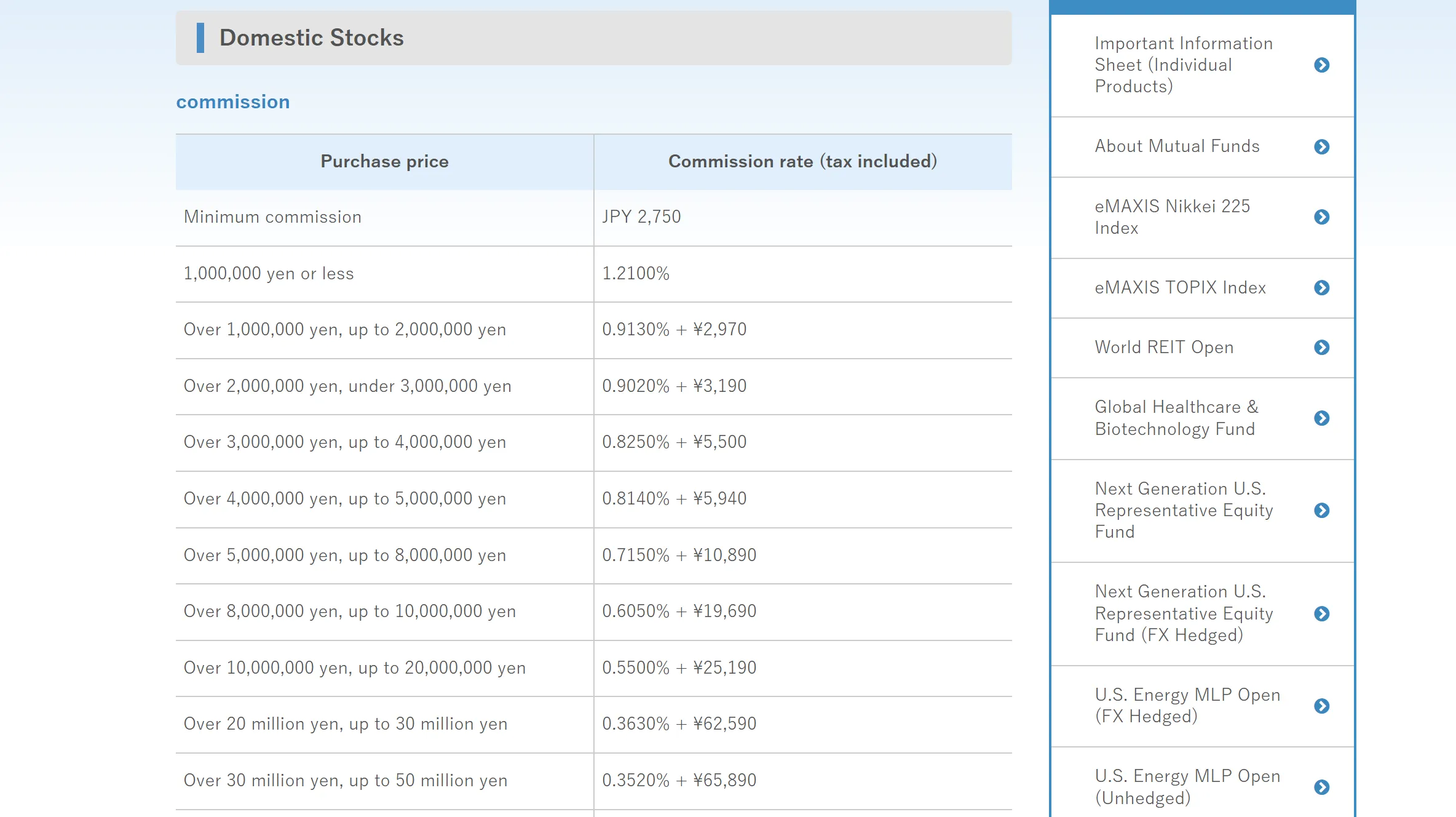This screenshot has width=1456, height=817.
Task: Click Over 3,000,000 yen, up to 4,000,000 yen
Action: tap(345, 442)
